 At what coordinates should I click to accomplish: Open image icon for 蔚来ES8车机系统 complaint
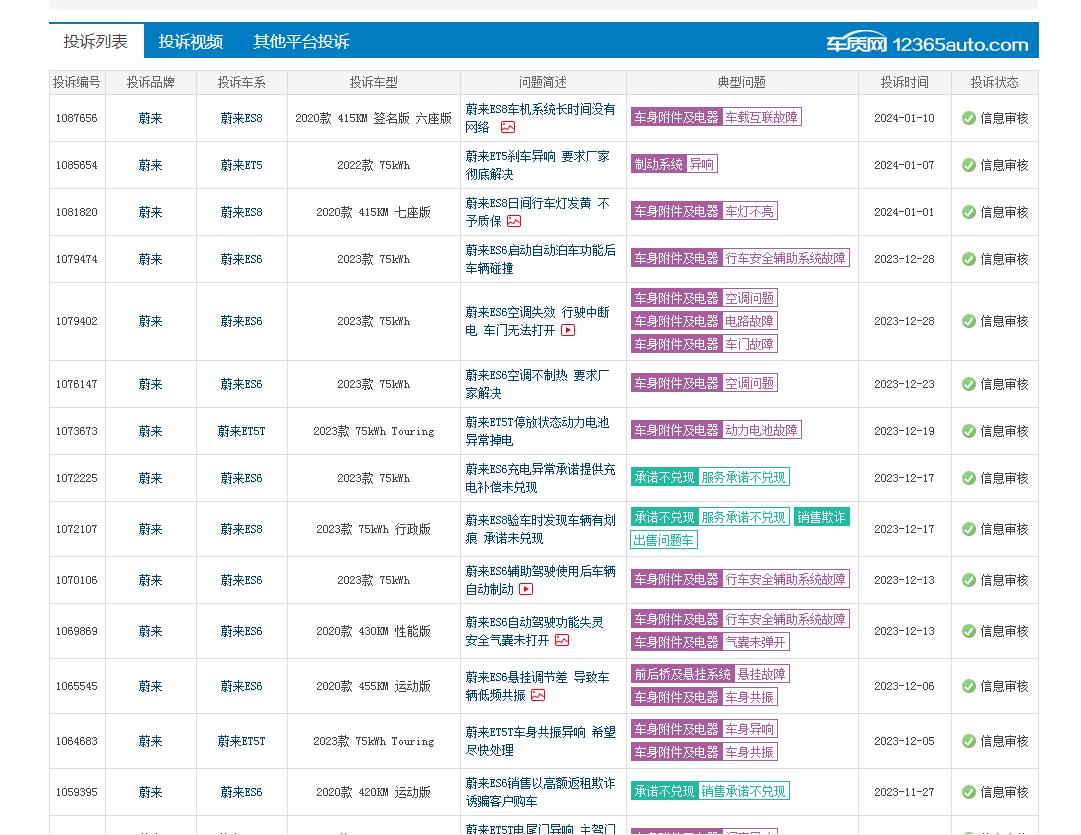[x=508, y=127]
